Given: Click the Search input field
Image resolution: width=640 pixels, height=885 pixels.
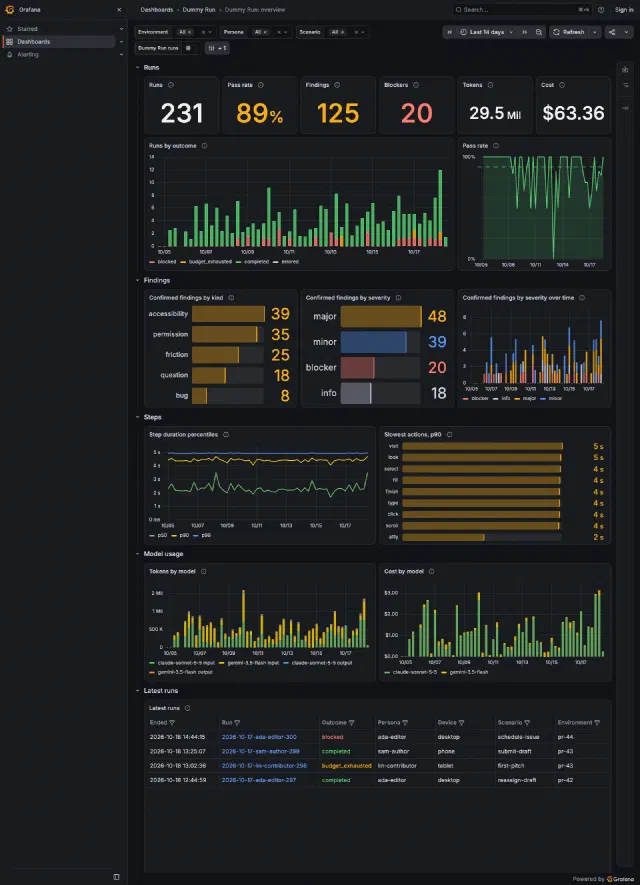Looking at the screenshot, I should [x=523, y=10].
